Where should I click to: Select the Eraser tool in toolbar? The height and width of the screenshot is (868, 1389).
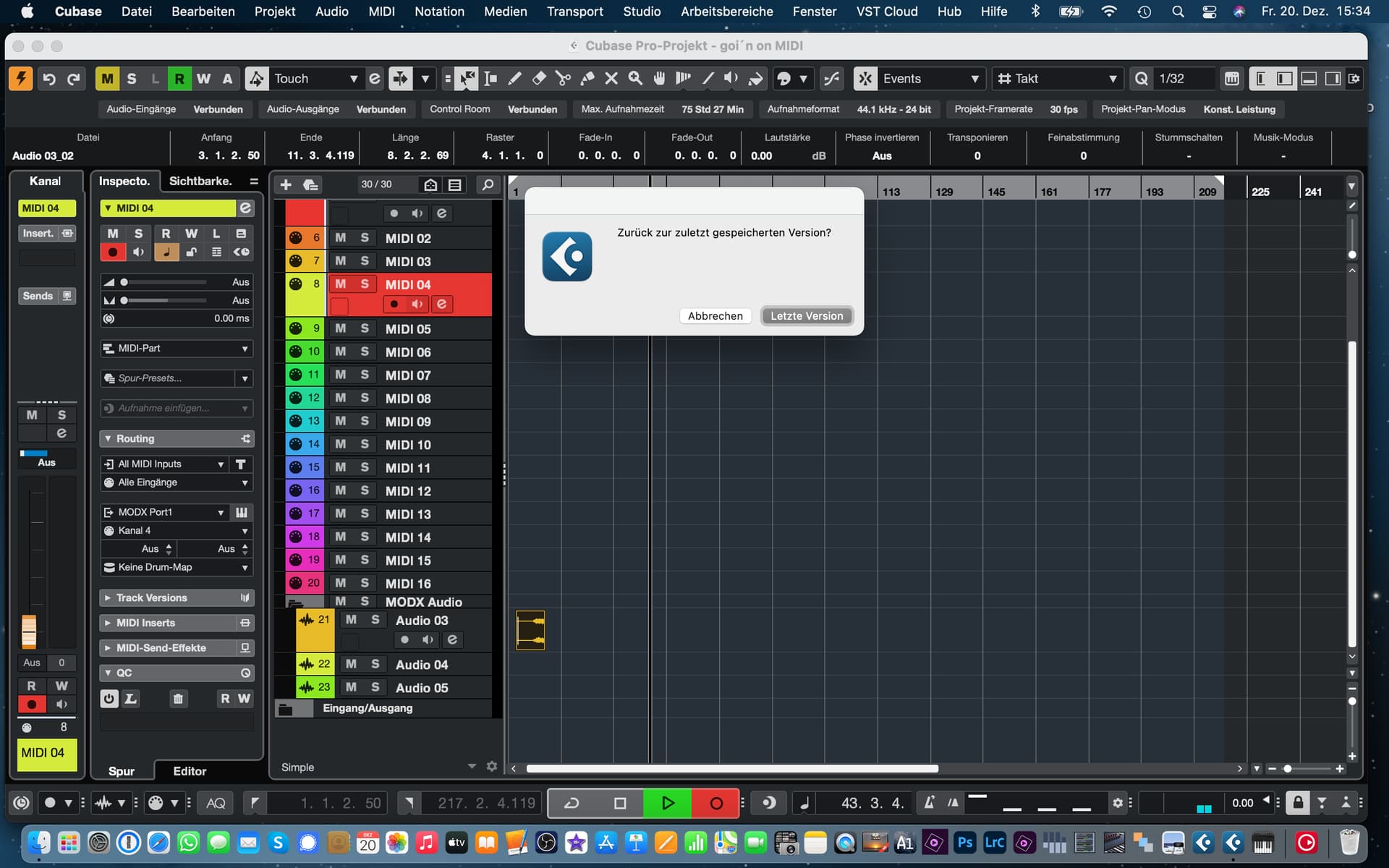pyautogui.click(x=539, y=78)
